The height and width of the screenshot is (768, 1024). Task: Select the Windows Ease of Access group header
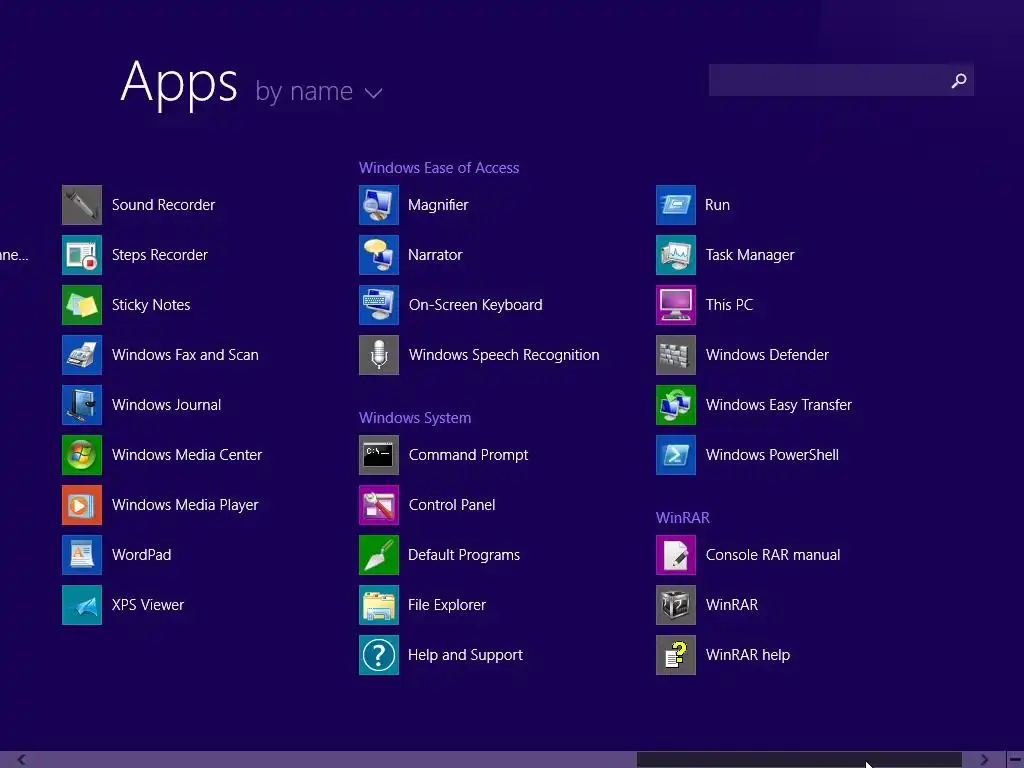(x=439, y=168)
